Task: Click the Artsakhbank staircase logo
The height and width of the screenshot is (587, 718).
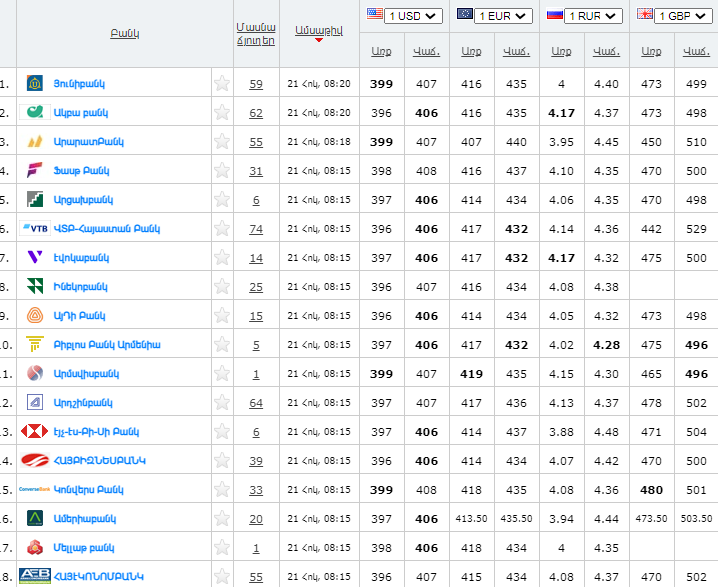Action: [x=35, y=200]
